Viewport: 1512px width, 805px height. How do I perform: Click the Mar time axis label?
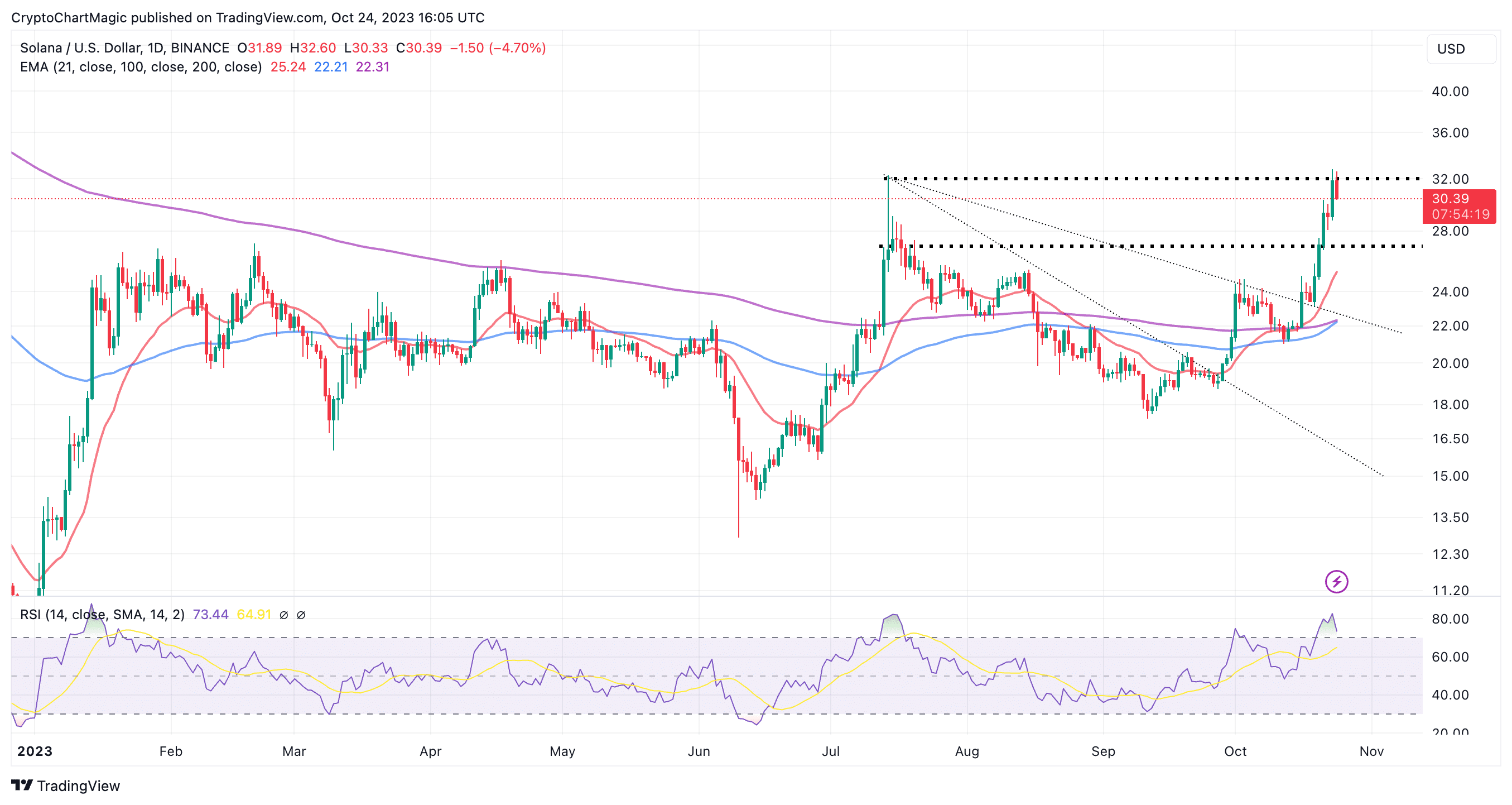pyautogui.click(x=294, y=751)
